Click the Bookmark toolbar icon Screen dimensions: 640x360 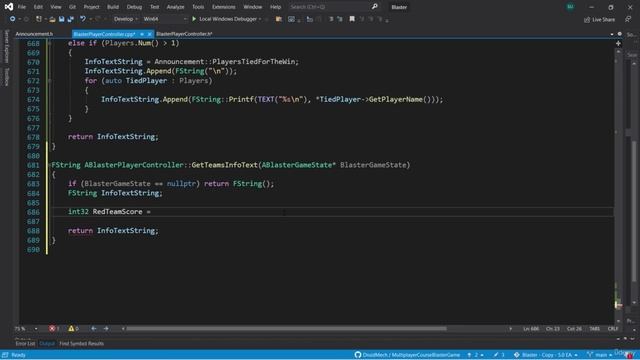pos(352,19)
